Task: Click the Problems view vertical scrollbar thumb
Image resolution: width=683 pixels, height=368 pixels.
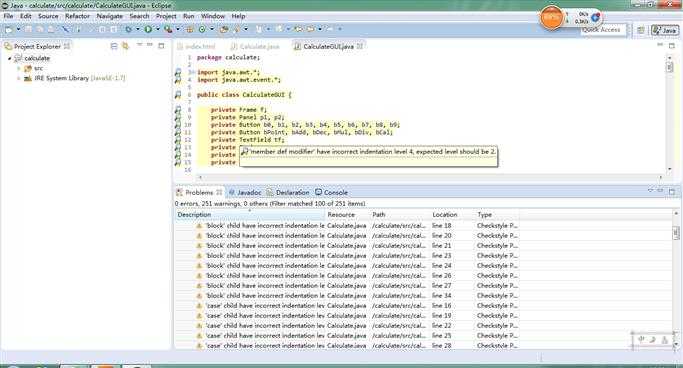Action: coord(676,233)
